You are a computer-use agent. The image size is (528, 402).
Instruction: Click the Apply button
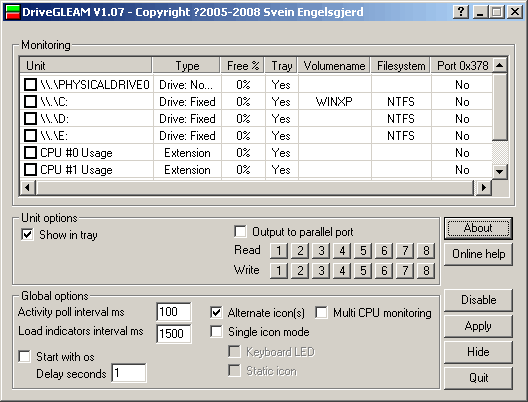[x=478, y=326]
